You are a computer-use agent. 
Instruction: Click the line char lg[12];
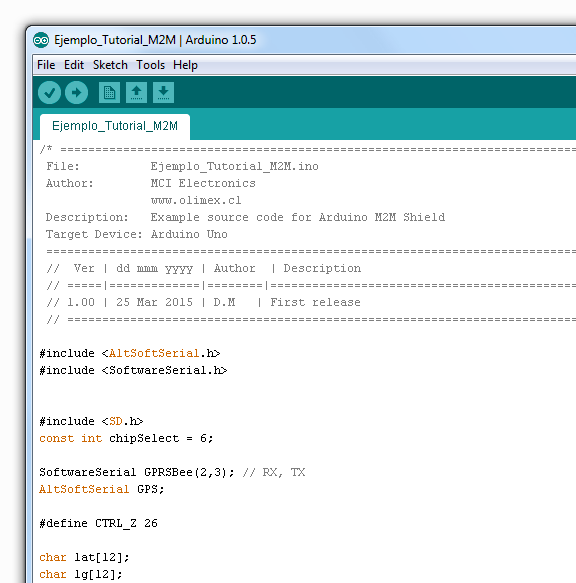pos(81,575)
